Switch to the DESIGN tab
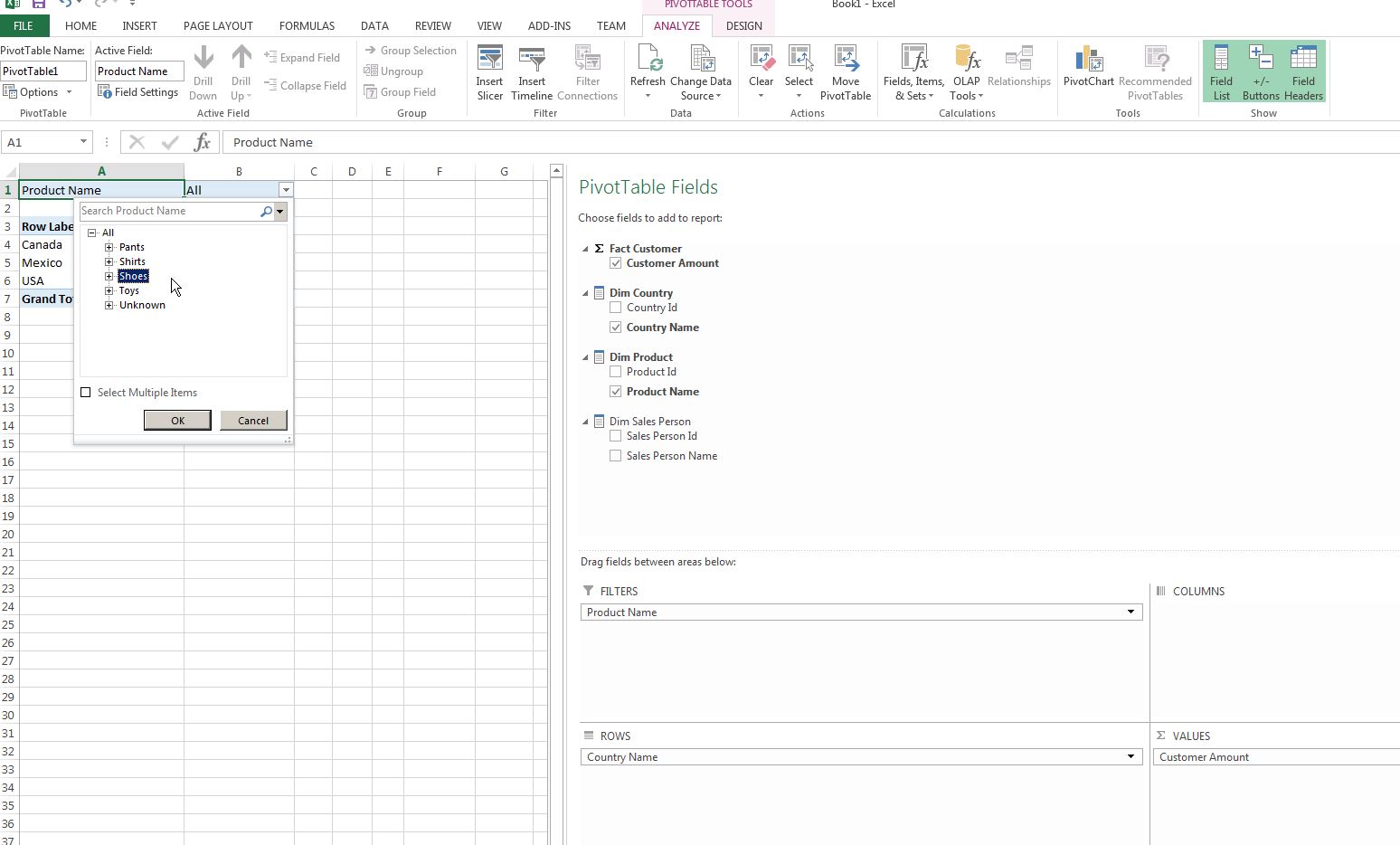 click(743, 25)
